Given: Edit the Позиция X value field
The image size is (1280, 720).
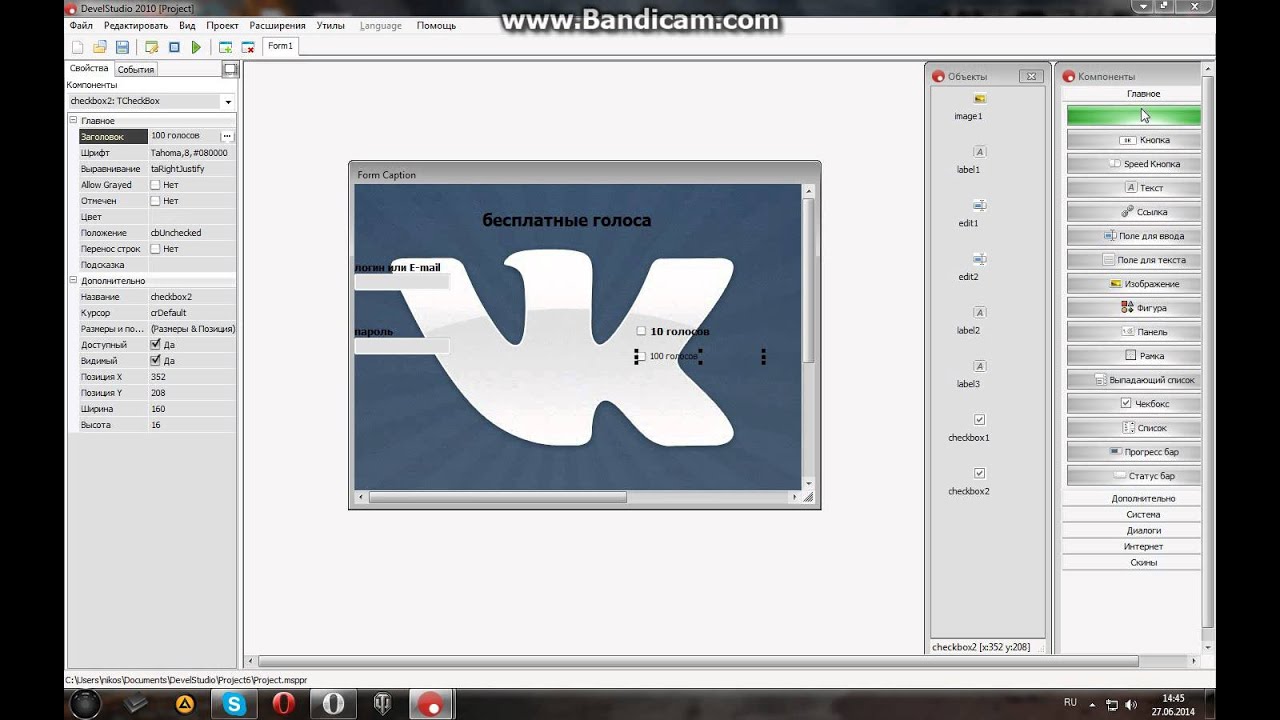Looking at the screenshot, I should click(192, 377).
